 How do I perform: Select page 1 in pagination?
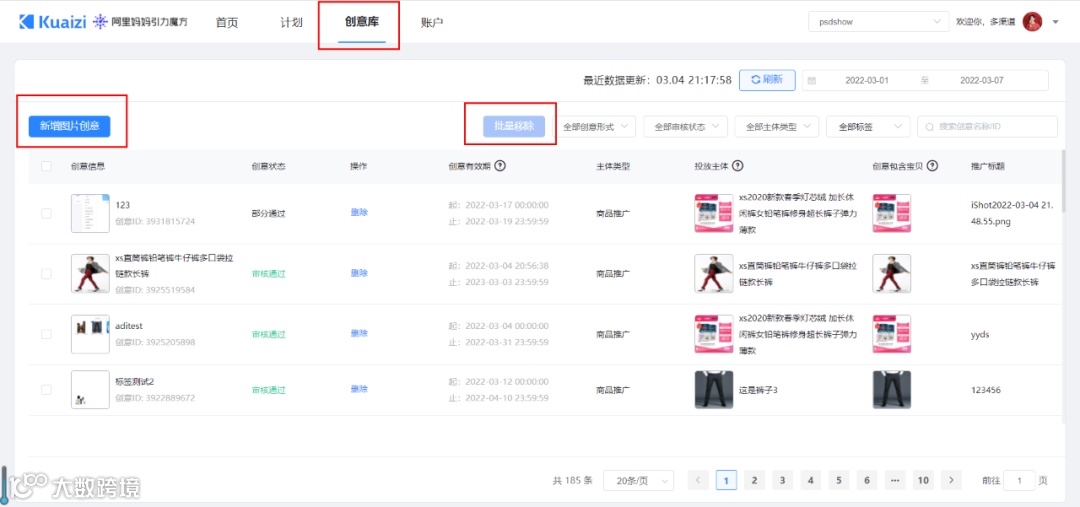[727, 479]
